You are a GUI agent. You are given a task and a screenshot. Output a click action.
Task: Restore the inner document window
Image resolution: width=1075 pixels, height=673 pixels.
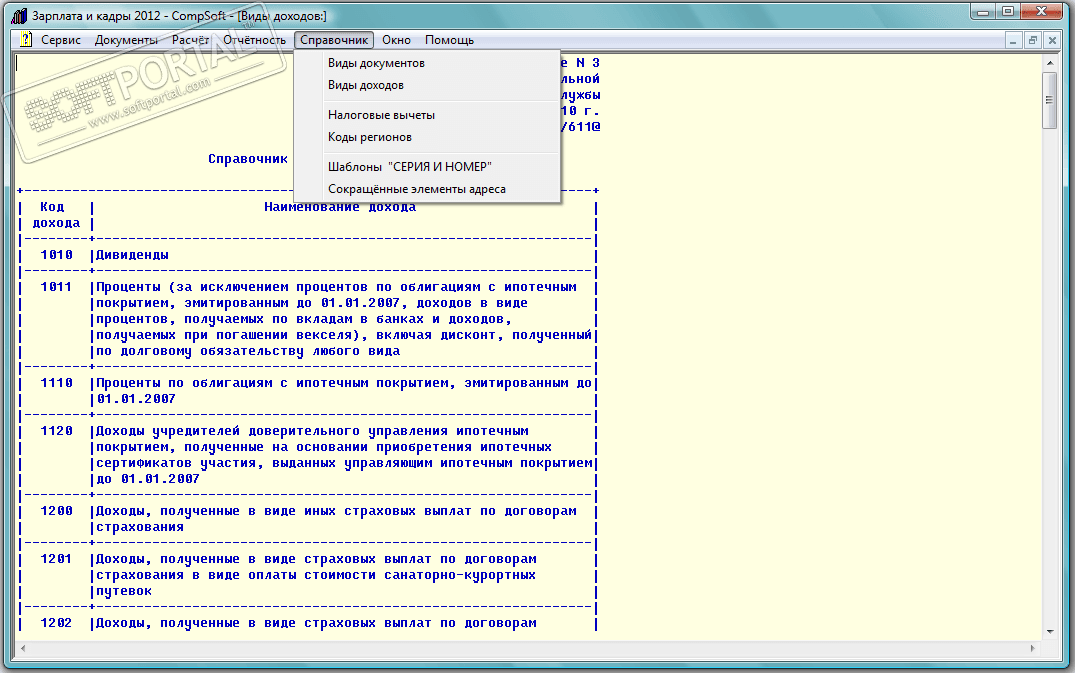point(1032,40)
